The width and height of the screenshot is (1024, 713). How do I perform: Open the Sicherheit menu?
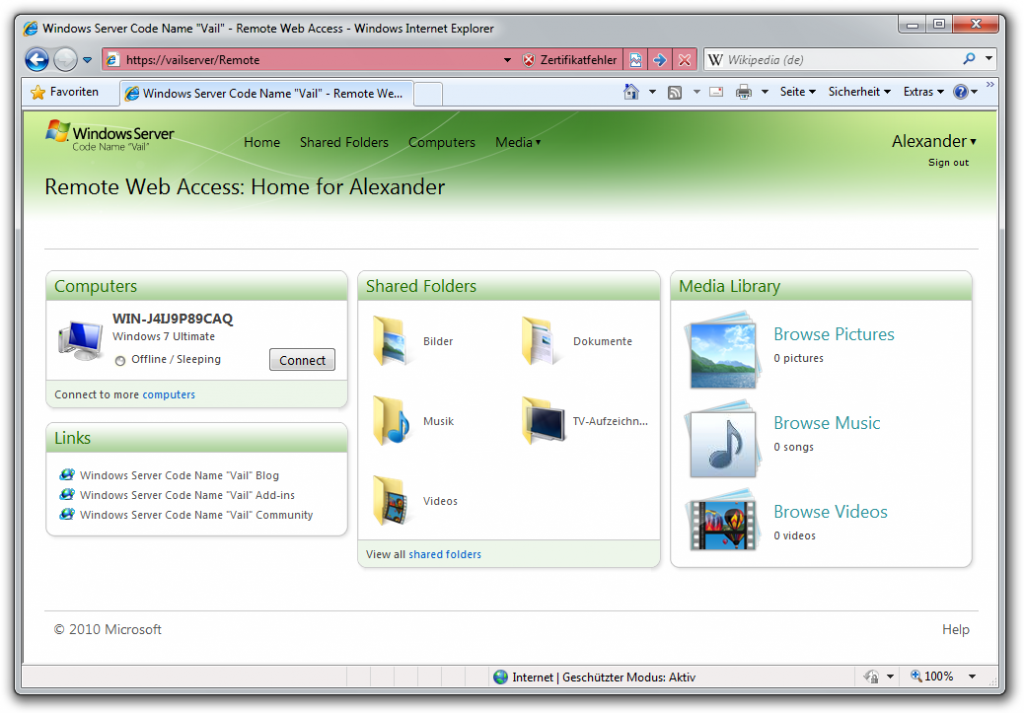point(859,92)
